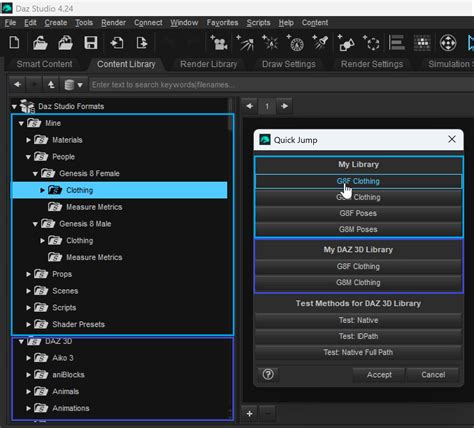Open the database options dropdown arrow

pyautogui.click(x=80, y=85)
